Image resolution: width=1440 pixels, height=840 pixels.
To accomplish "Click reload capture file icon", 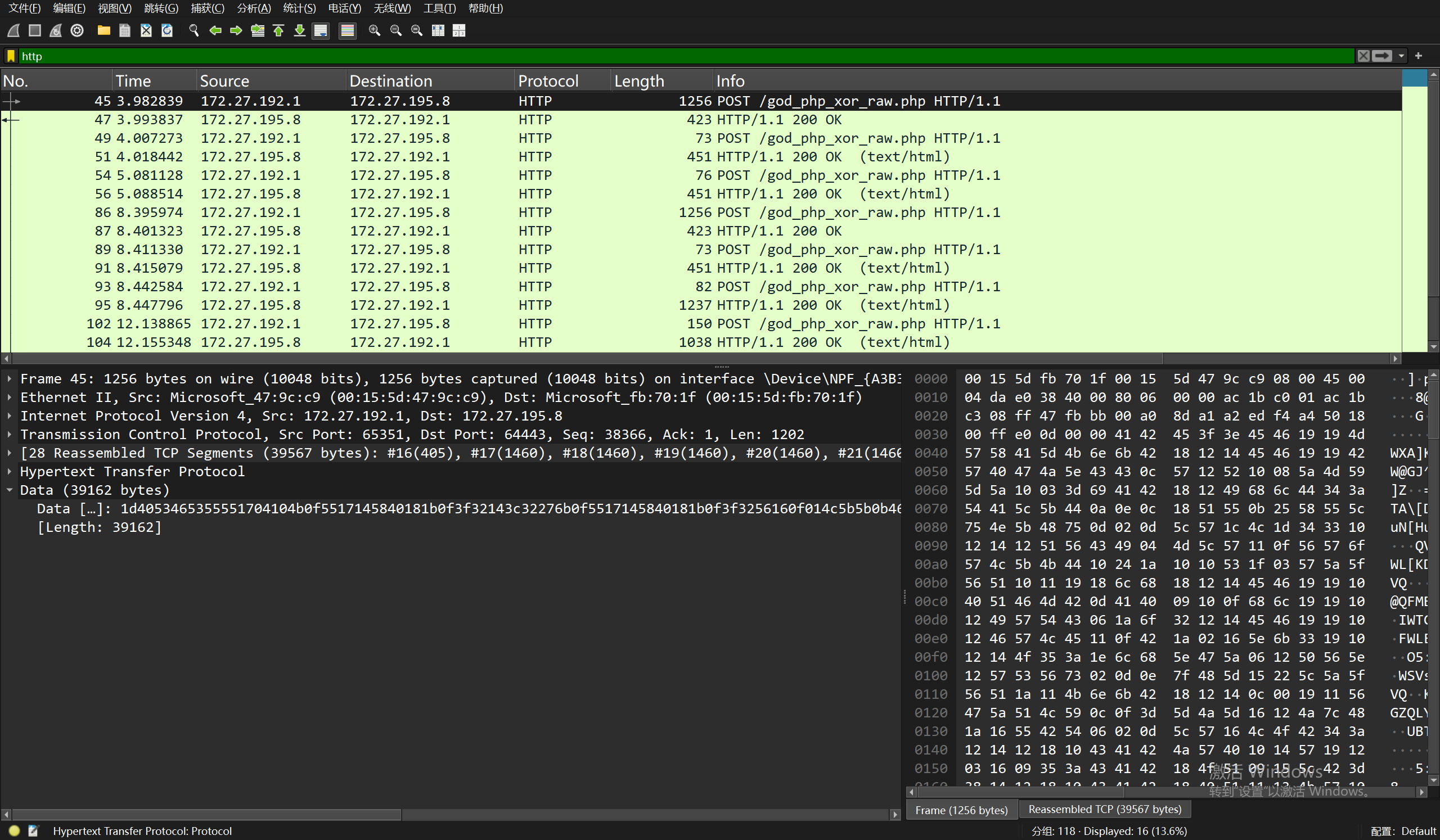I will pyautogui.click(x=167, y=30).
